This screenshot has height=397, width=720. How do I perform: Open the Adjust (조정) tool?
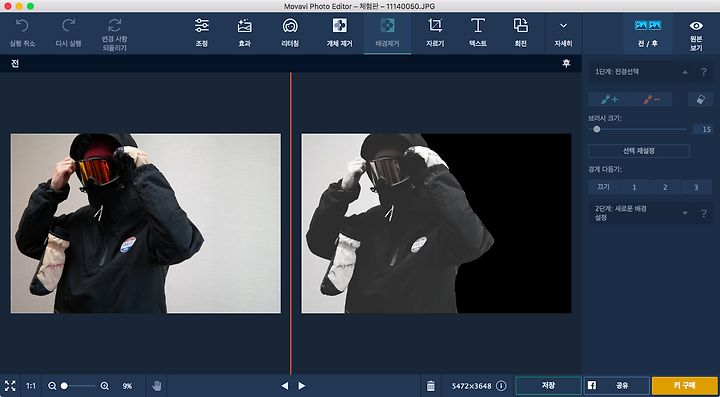point(202,33)
